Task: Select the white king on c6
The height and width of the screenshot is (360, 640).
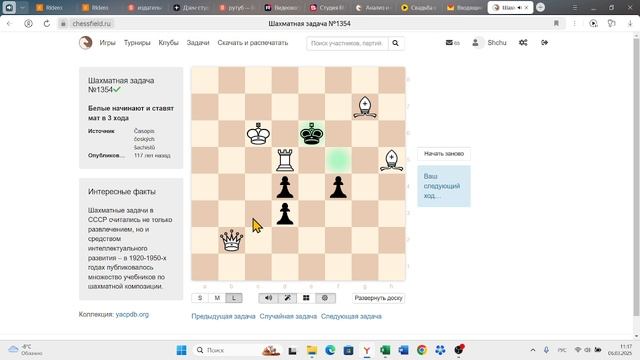Action: tap(258, 133)
